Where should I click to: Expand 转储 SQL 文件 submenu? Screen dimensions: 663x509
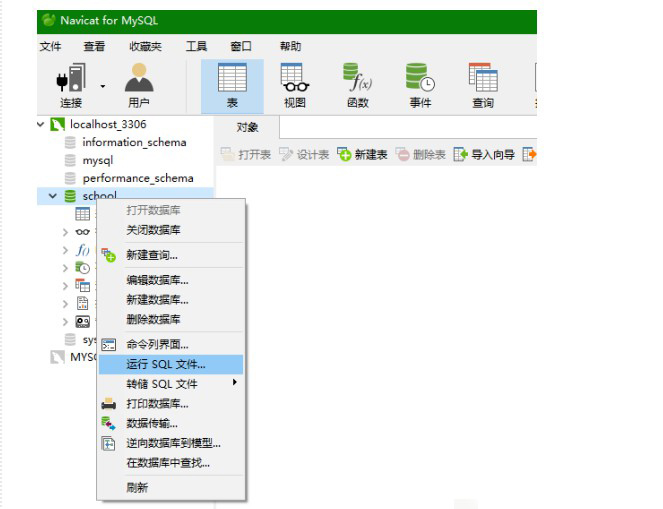[235, 383]
